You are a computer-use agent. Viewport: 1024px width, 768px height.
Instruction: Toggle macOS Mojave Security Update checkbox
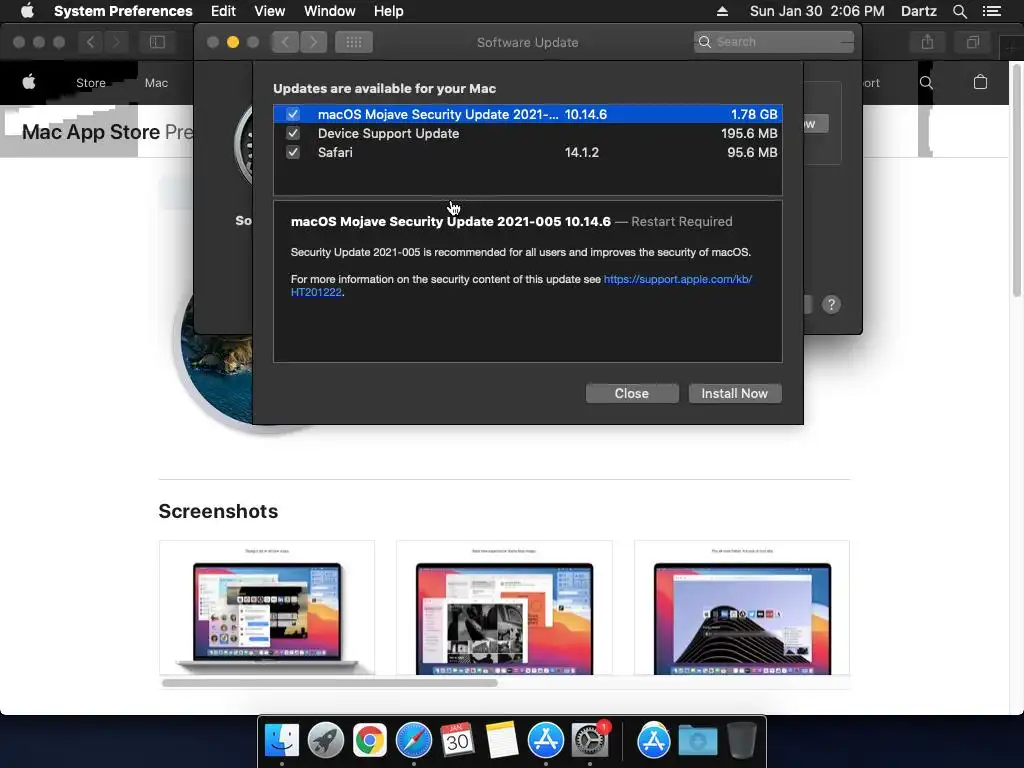tap(293, 114)
